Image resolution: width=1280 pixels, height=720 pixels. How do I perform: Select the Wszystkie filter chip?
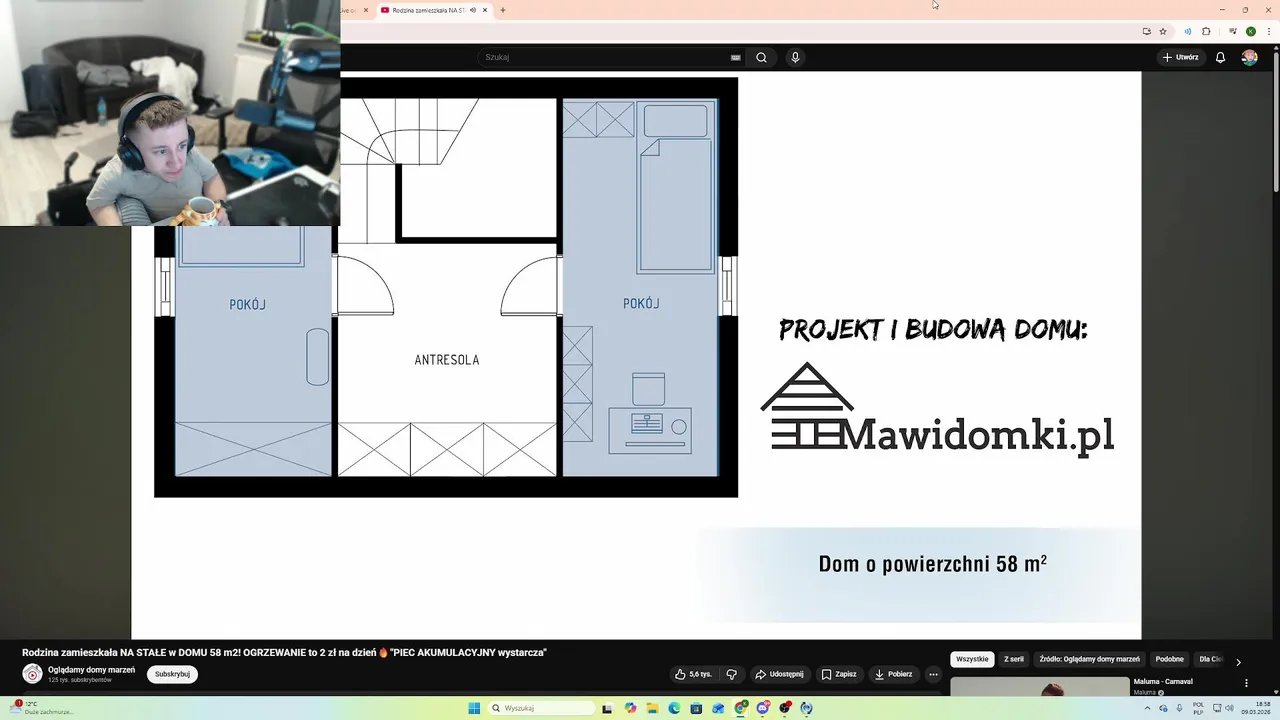(972, 659)
